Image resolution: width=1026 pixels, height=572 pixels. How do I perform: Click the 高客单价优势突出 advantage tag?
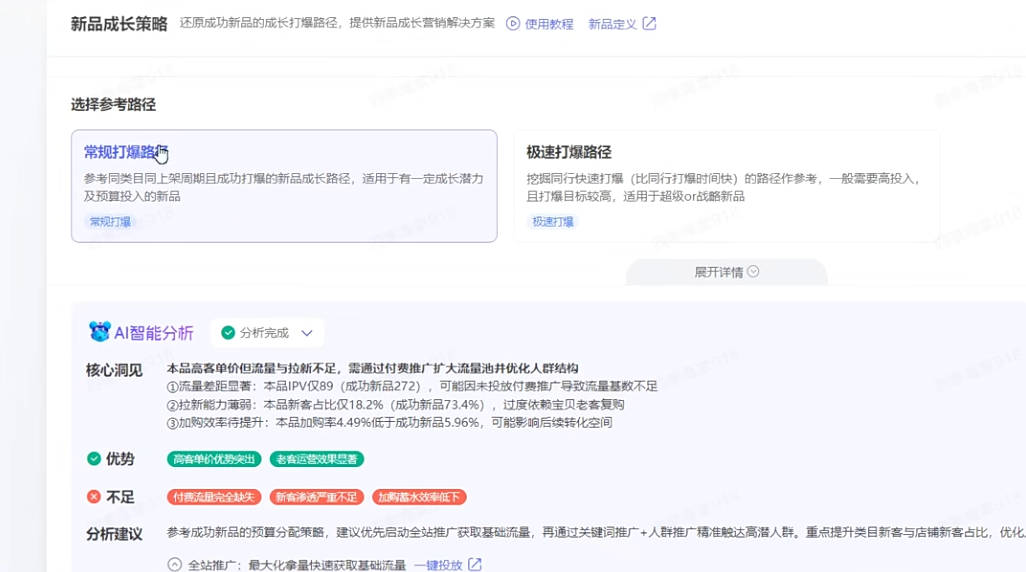214,459
